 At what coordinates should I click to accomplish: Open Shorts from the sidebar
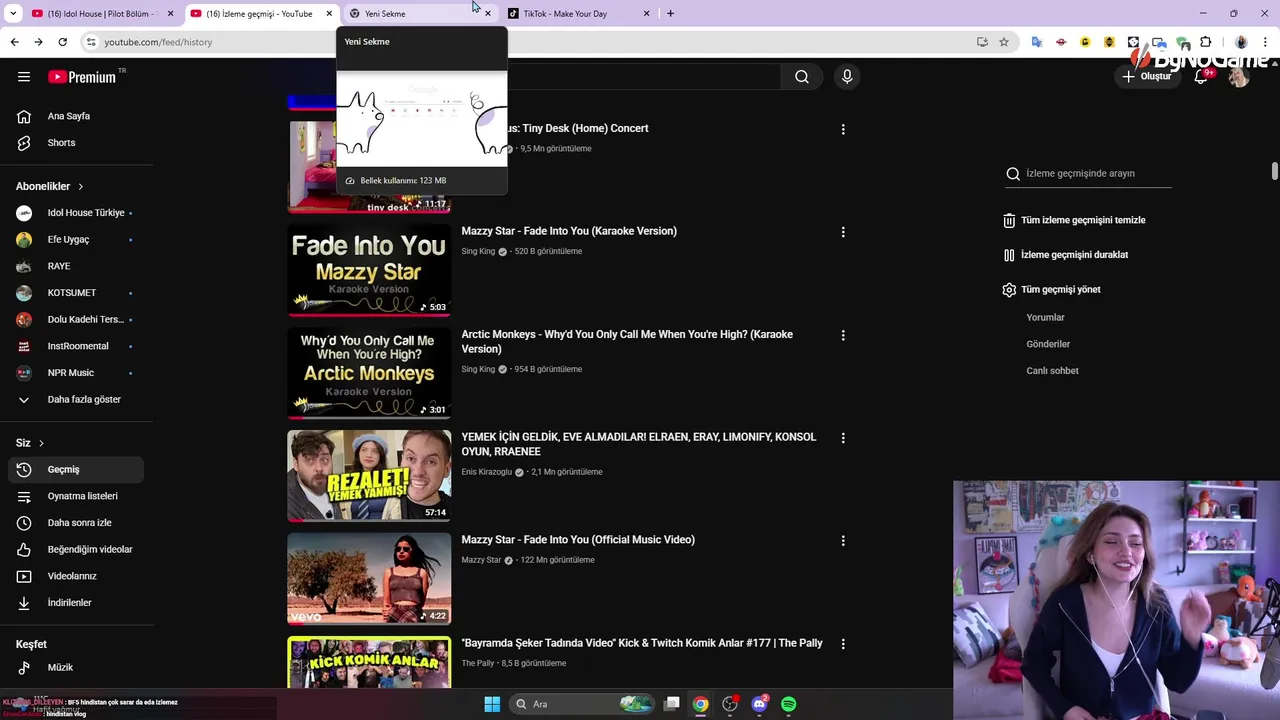point(76,143)
